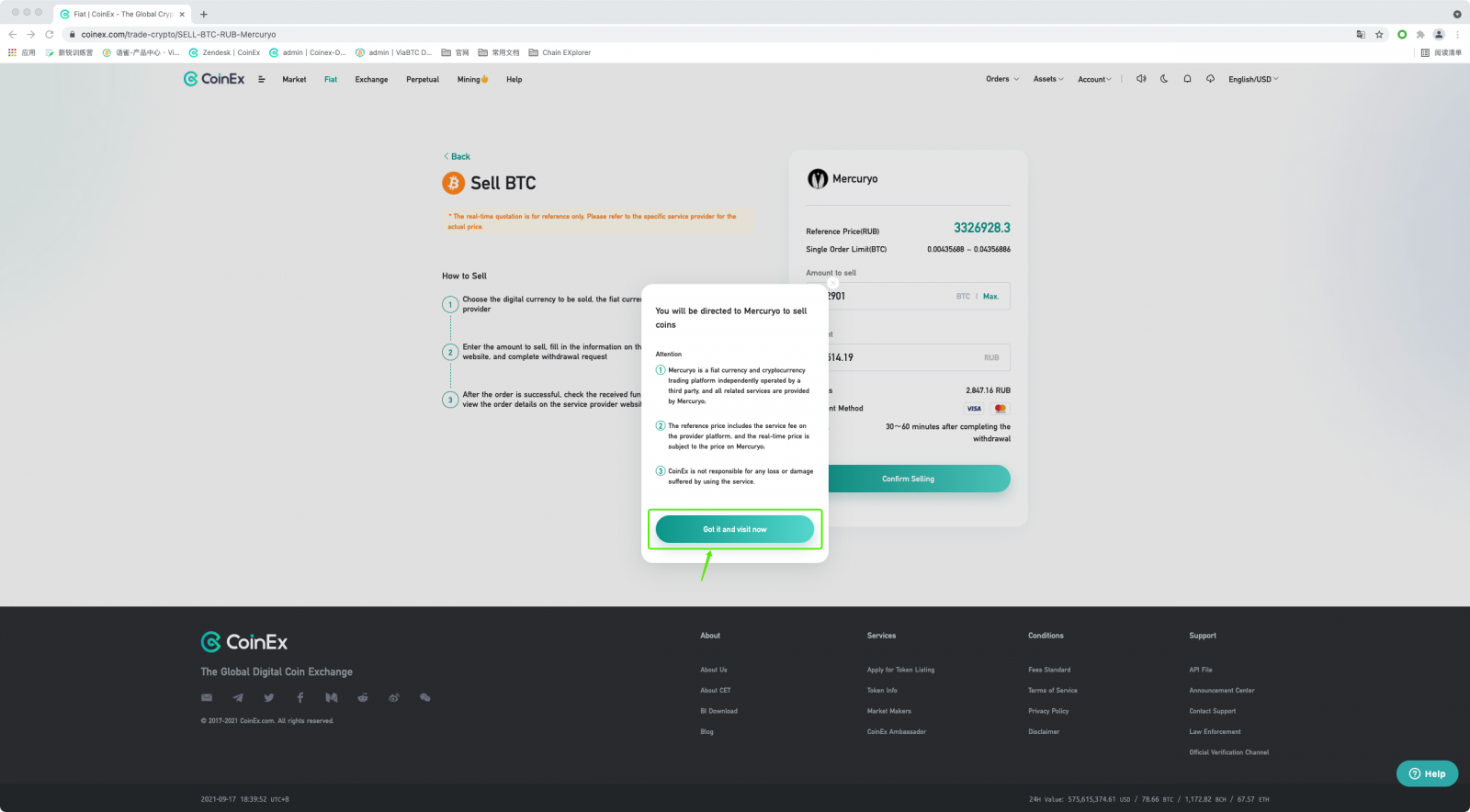The width and height of the screenshot is (1470, 812).
Task: Click the footer email envelope icon
Action: pyautogui.click(x=207, y=698)
